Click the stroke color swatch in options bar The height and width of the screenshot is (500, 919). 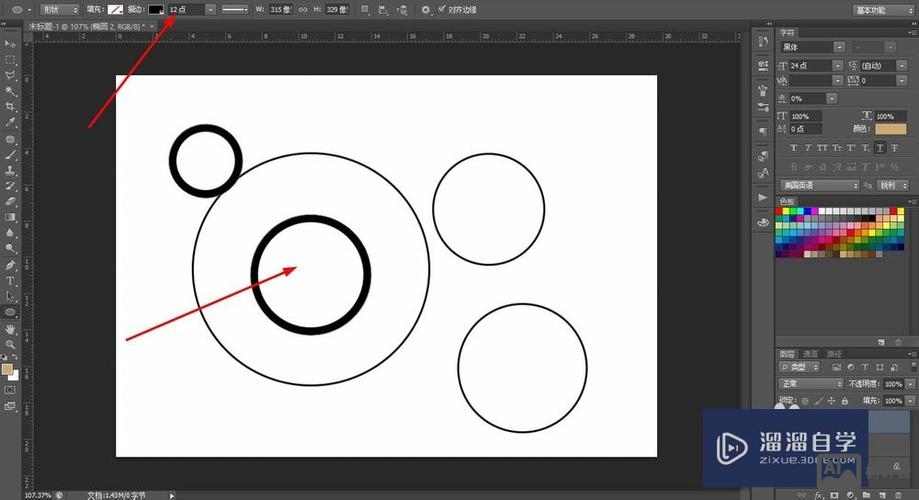pyautogui.click(x=156, y=9)
